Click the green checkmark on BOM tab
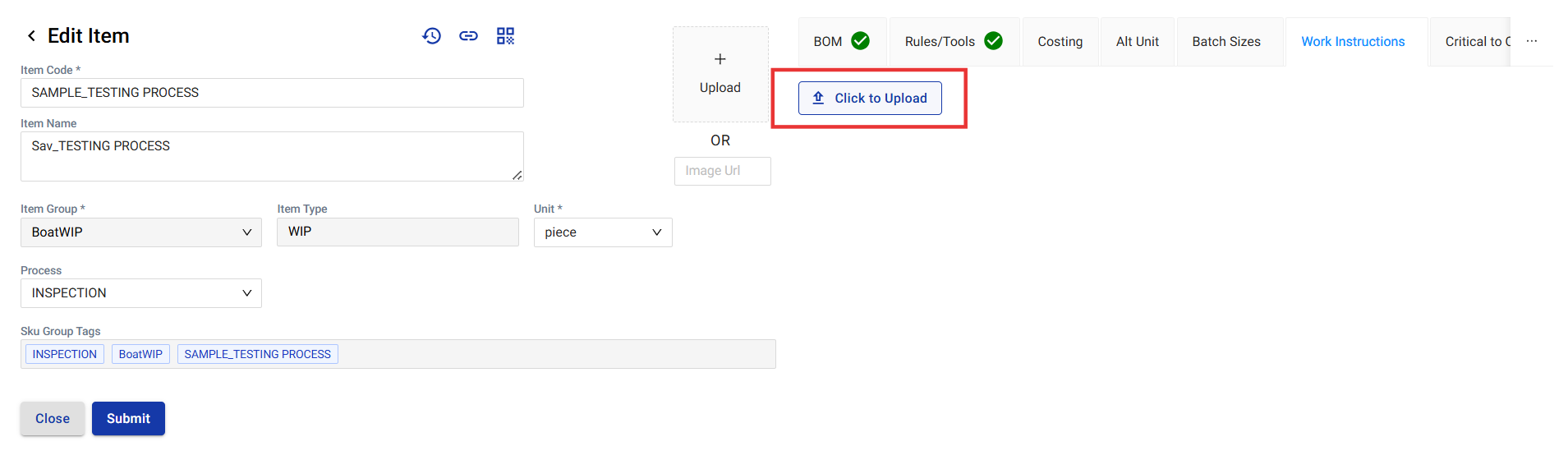Image resolution: width=1568 pixels, height=469 pixels. pos(860,41)
